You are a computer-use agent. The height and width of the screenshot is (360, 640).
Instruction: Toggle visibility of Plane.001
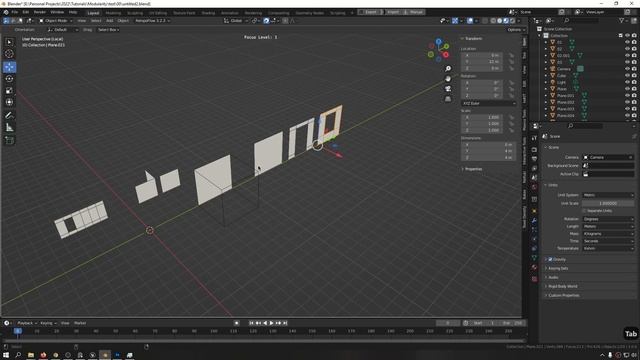click(x=627, y=96)
